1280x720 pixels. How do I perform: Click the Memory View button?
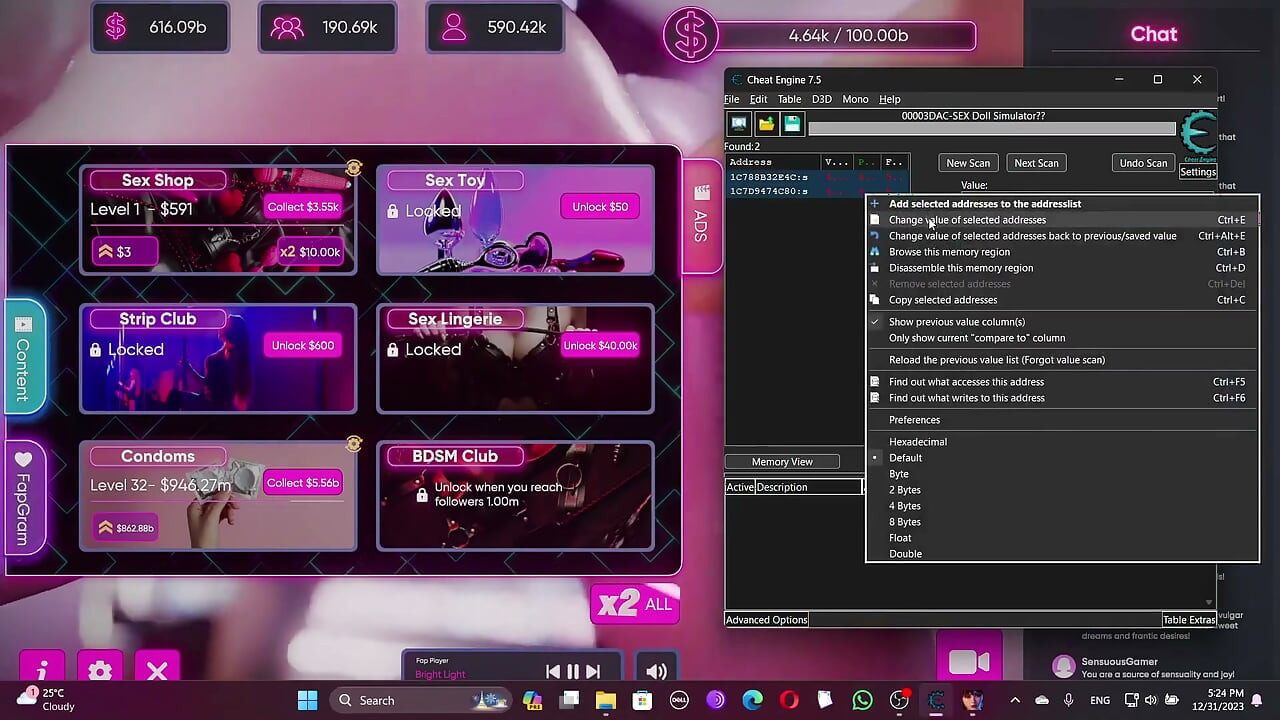pyautogui.click(x=782, y=462)
